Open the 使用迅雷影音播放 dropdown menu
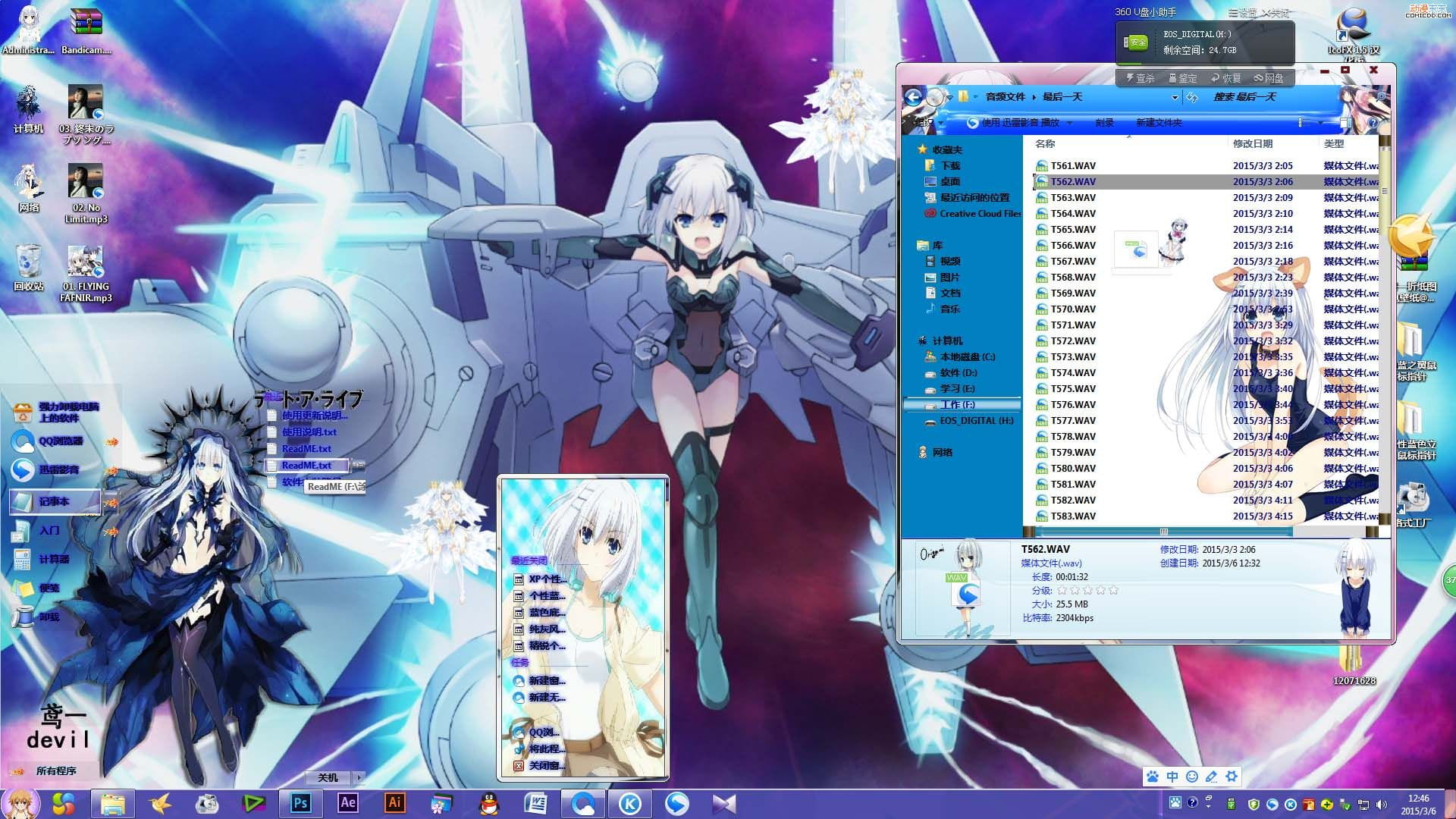 [1068, 123]
